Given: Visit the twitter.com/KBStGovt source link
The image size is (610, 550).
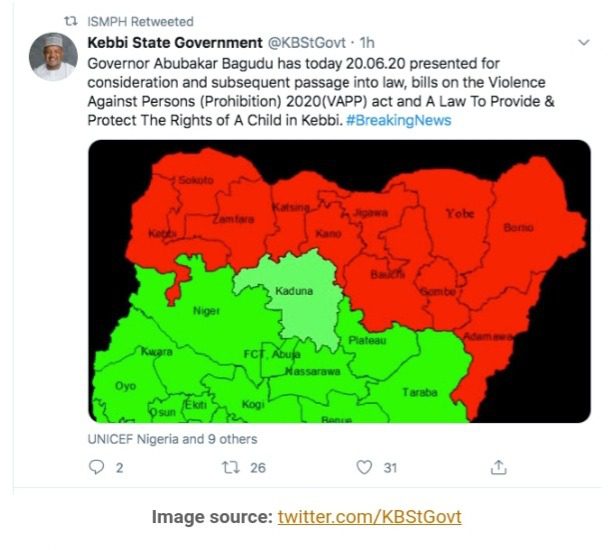Looking at the screenshot, I should coord(369,517).
